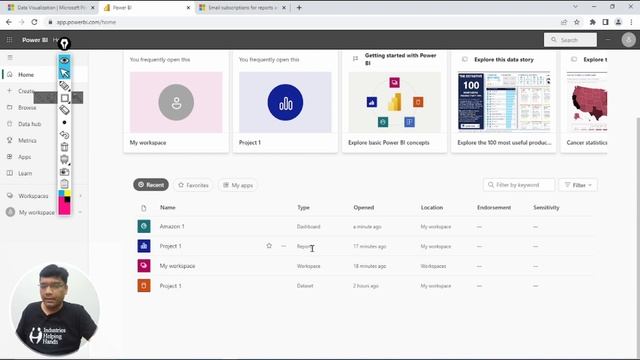
Task: Select the eraser tool in annotation toolbar
Action: (64, 110)
